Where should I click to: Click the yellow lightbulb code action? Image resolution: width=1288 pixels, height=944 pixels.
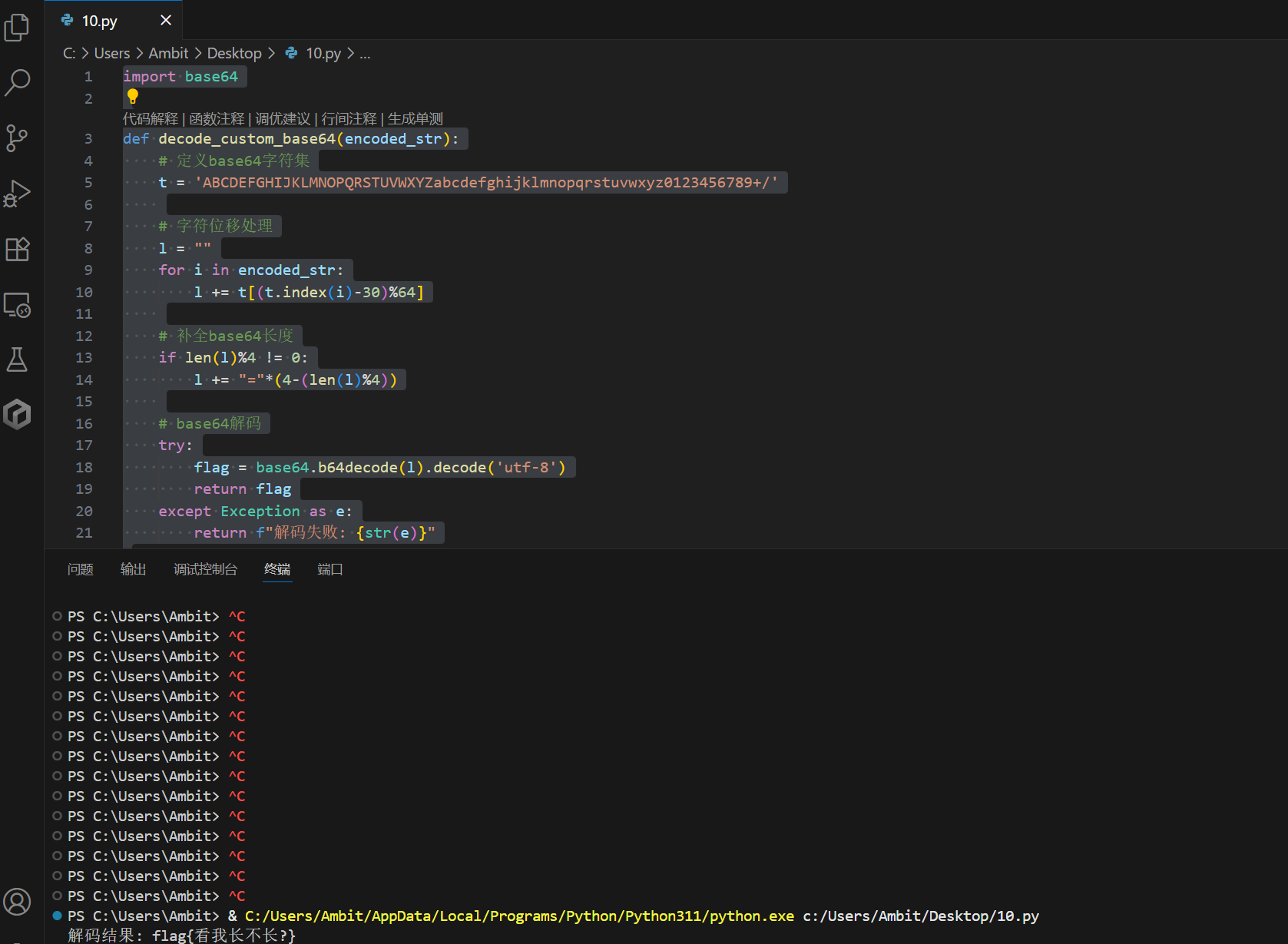click(133, 96)
